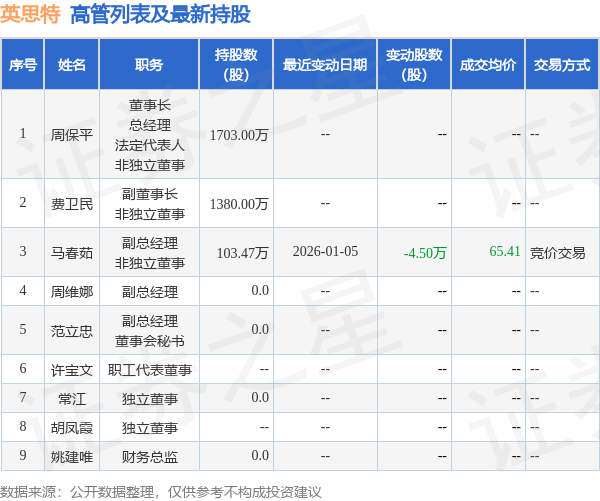This screenshot has width=600, height=501.
Task: Click the 成交均价 column header
Action: (x=488, y=65)
